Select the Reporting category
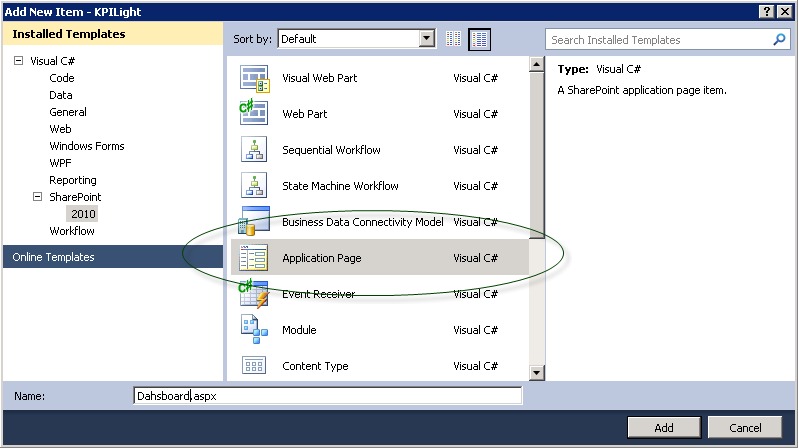Viewport: 798px width, 448px height. [73, 180]
